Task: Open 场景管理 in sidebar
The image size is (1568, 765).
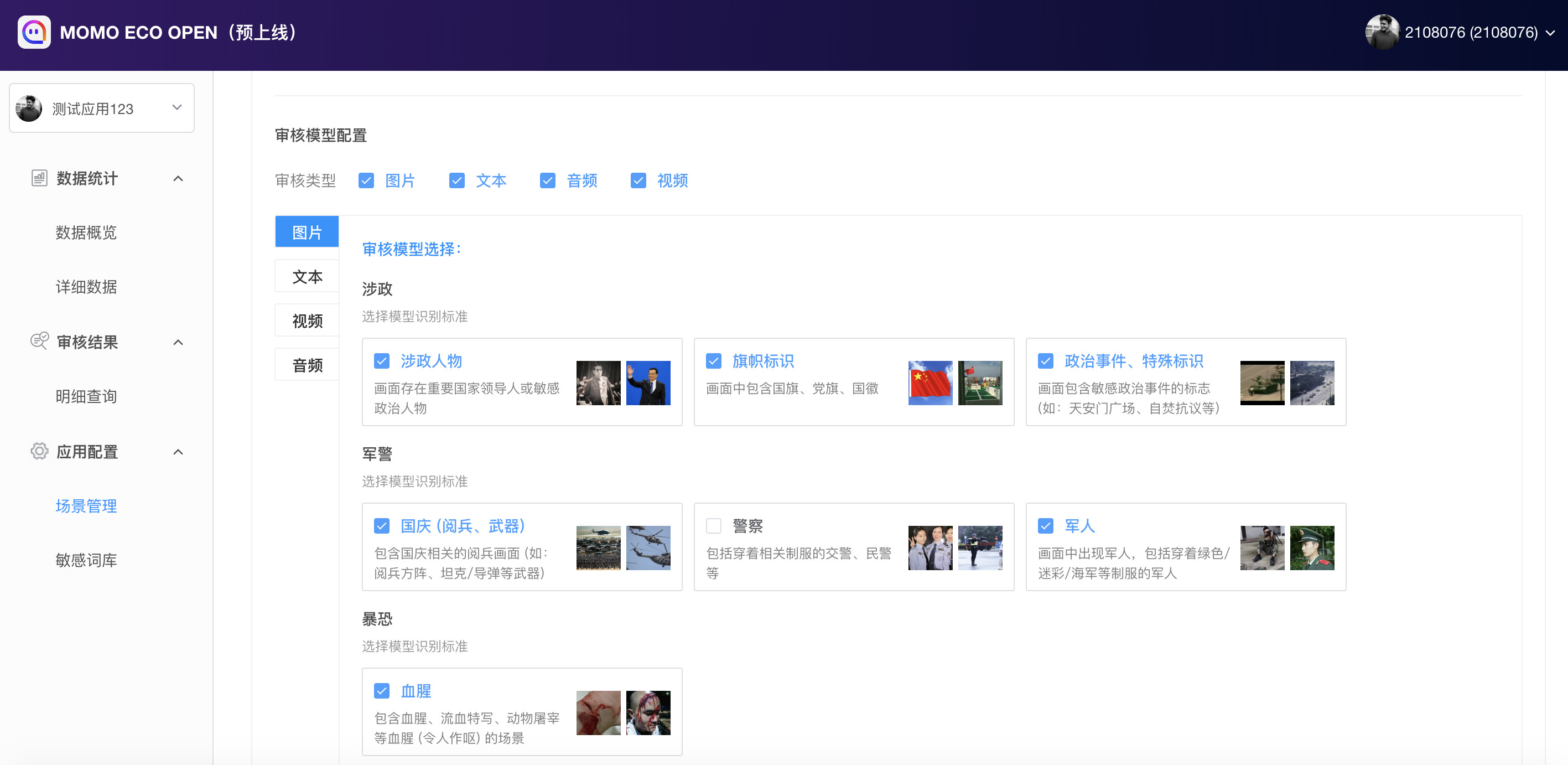Action: pyautogui.click(x=86, y=506)
